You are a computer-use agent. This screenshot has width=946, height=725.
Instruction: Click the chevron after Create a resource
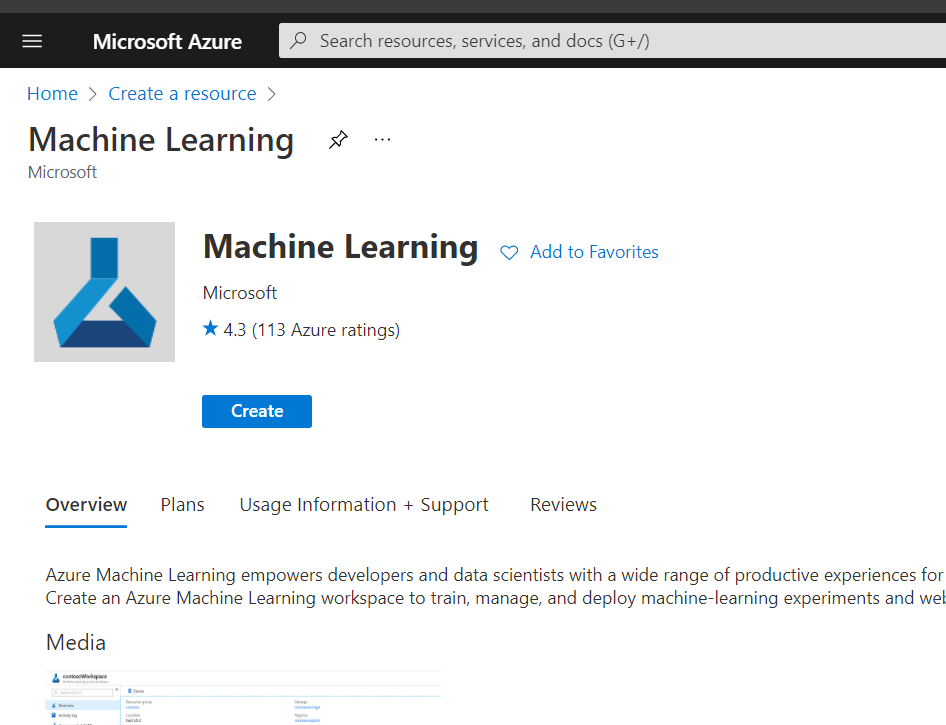(271, 94)
